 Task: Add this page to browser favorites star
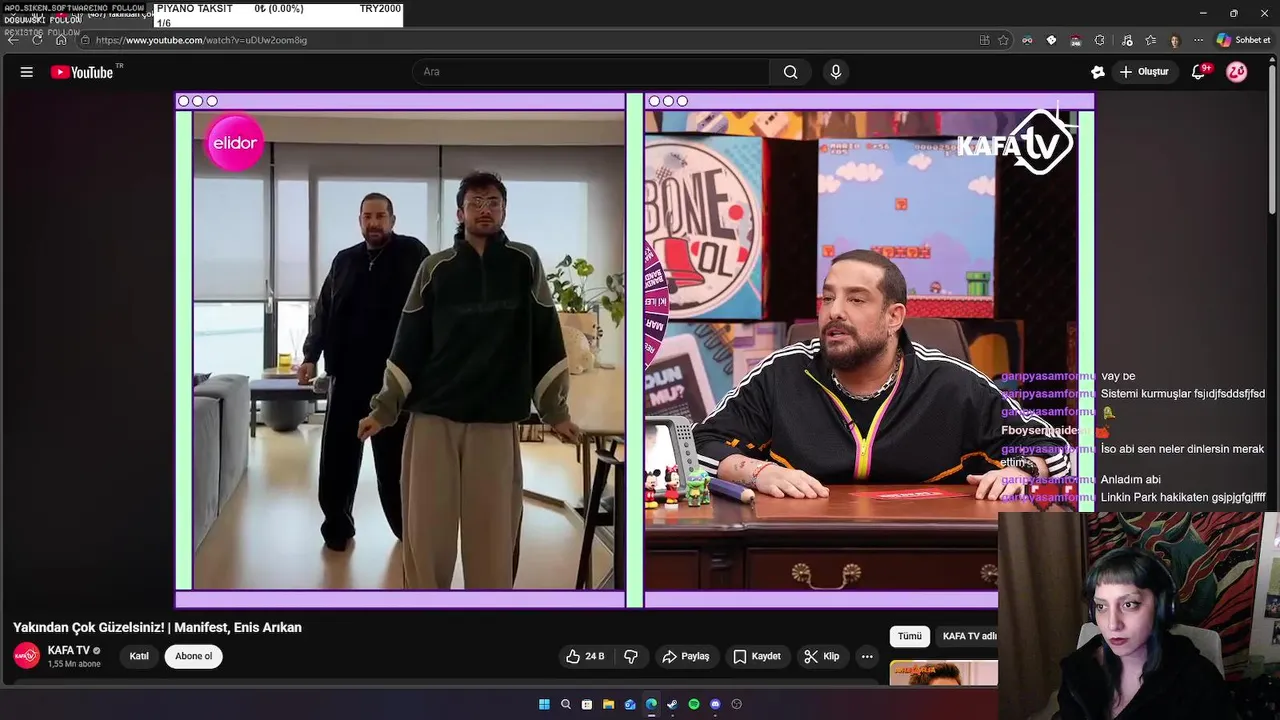point(1003,40)
